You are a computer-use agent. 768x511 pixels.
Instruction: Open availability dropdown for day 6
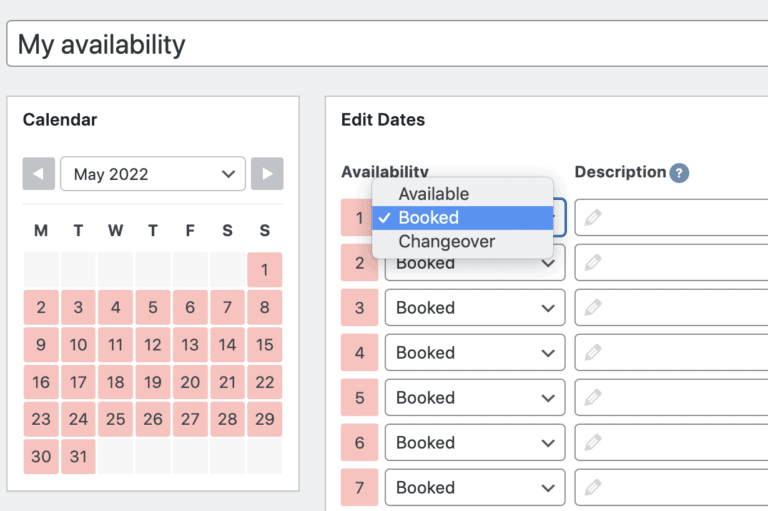[x=475, y=442]
